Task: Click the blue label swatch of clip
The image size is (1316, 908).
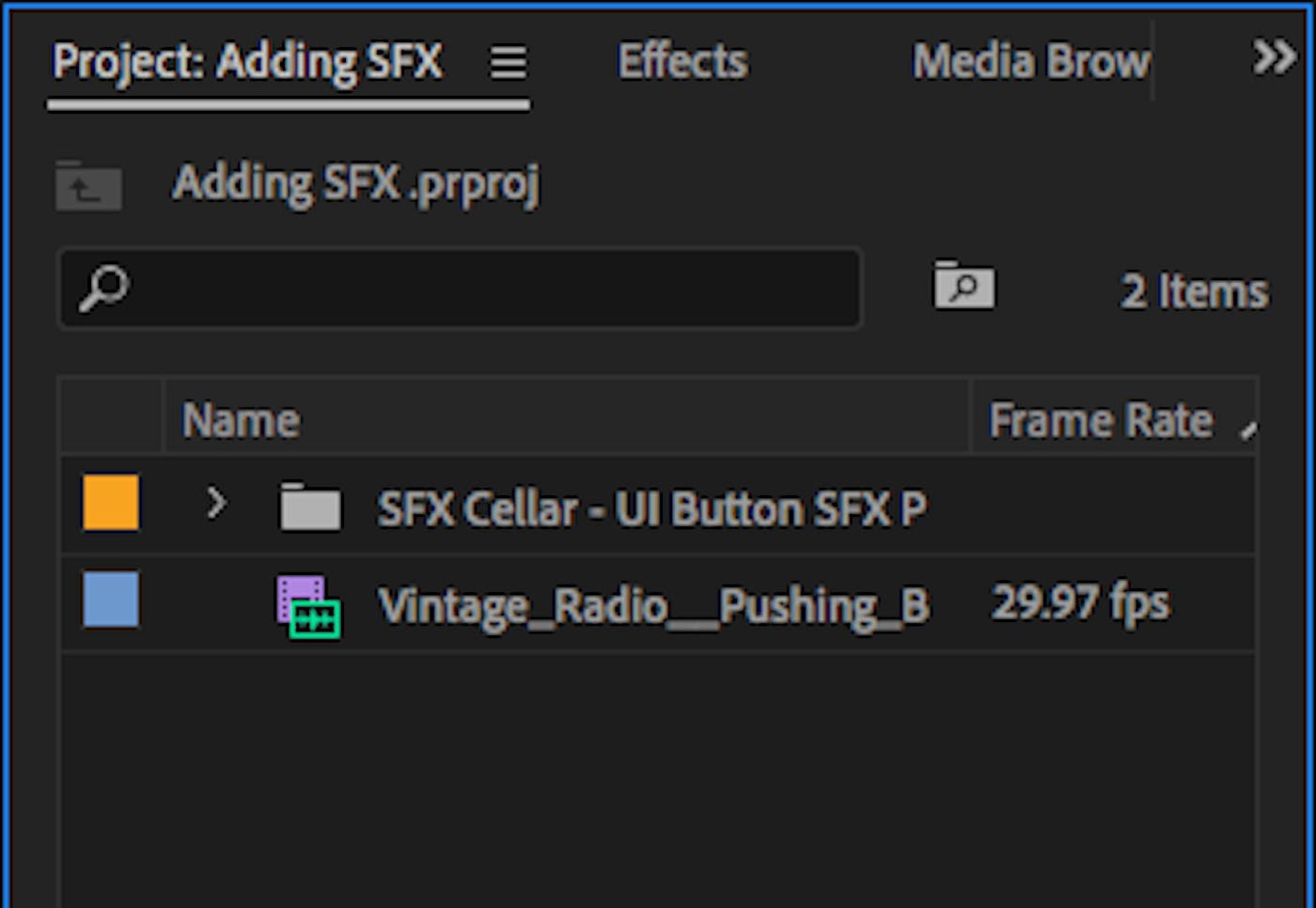Action: (x=111, y=600)
